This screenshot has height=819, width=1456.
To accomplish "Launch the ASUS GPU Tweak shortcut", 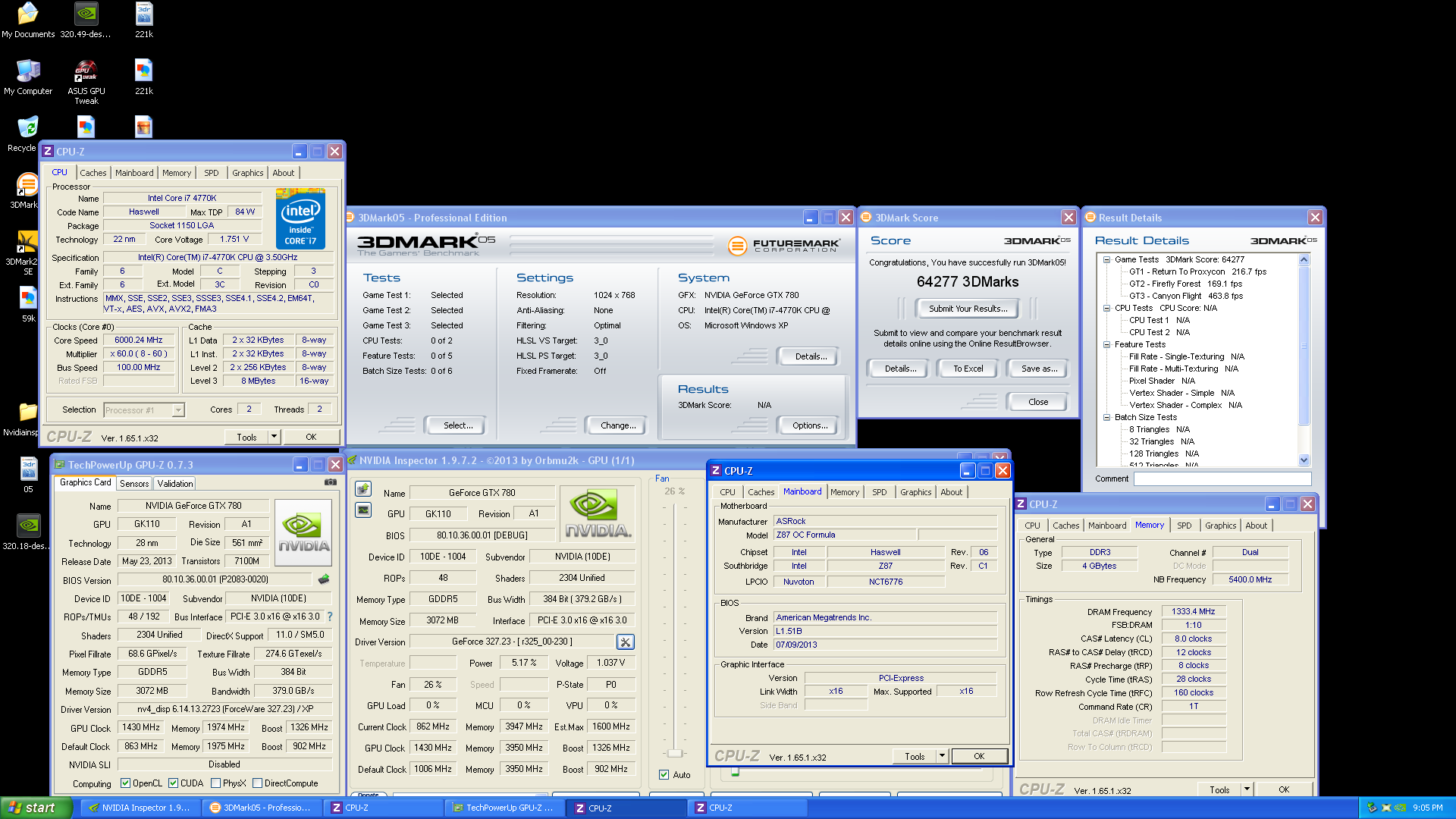I will (86, 82).
